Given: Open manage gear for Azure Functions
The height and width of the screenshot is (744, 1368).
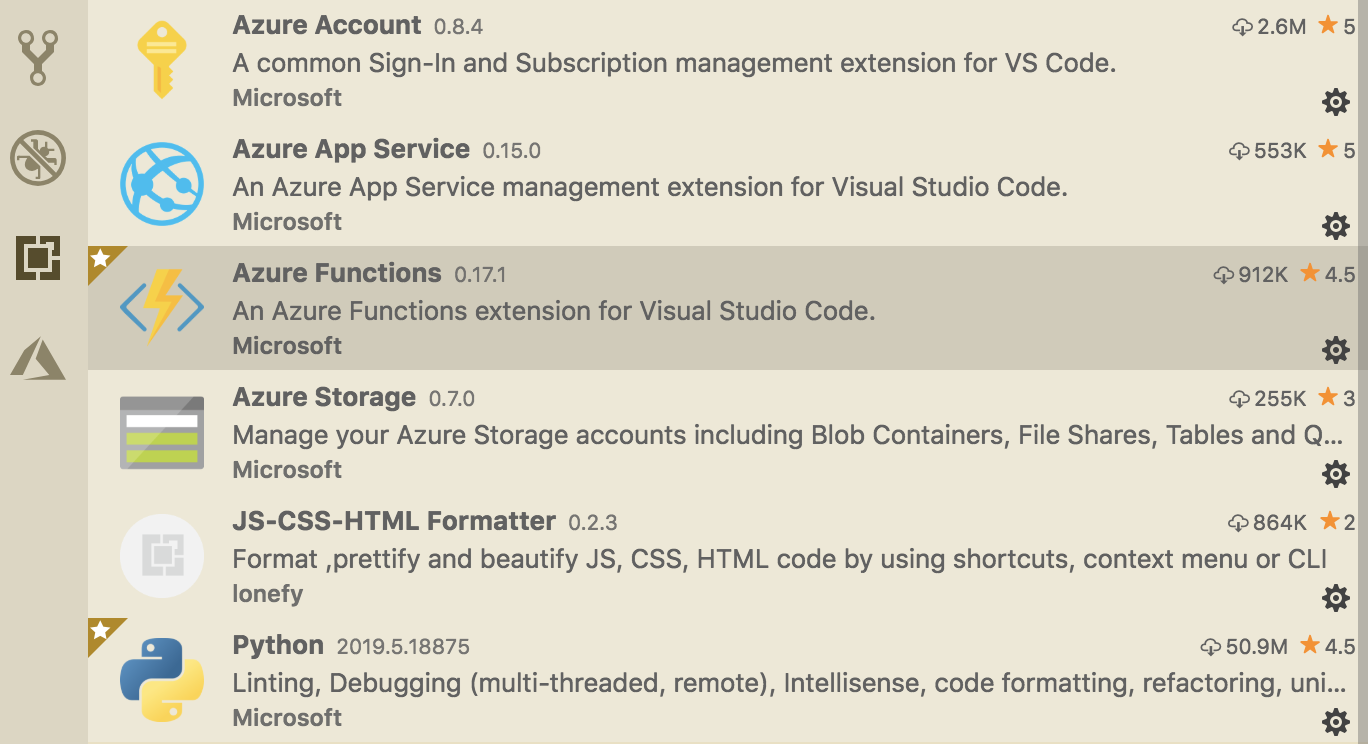Looking at the screenshot, I should tap(1336, 350).
